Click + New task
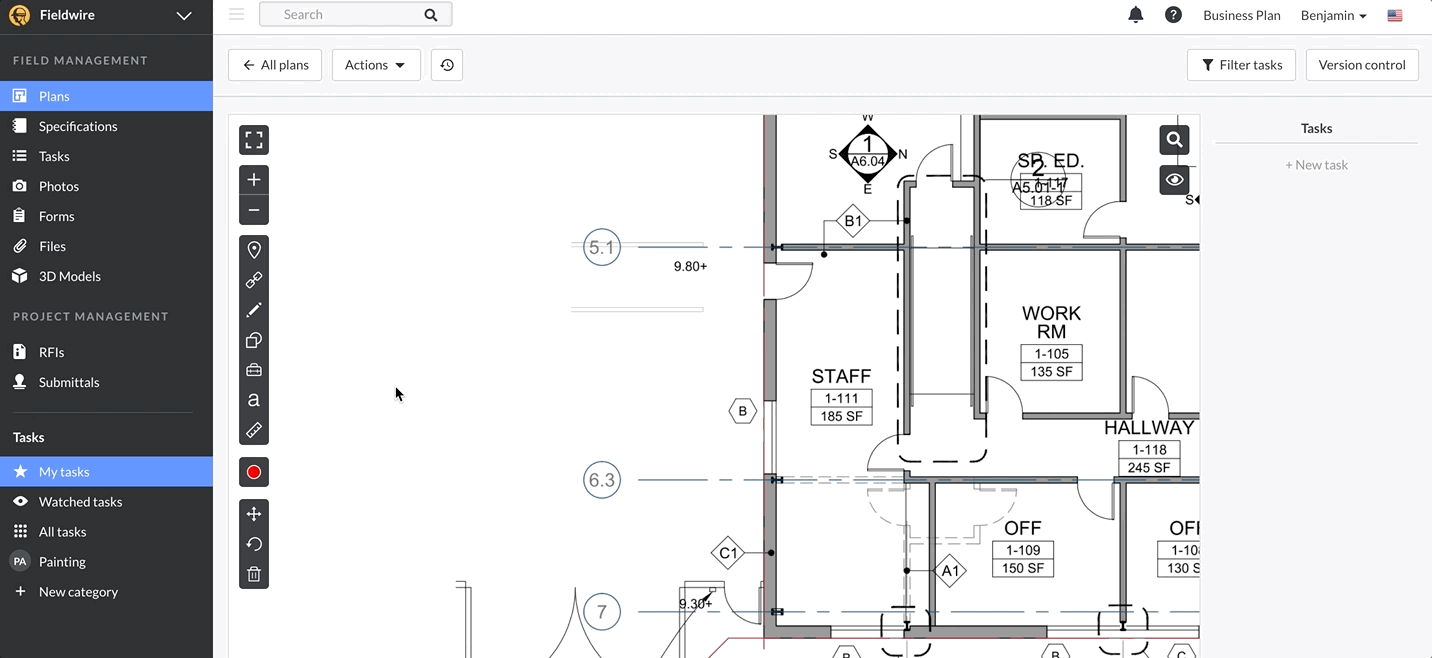Screen dimensions: 1432x658 (x=1316, y=165)
